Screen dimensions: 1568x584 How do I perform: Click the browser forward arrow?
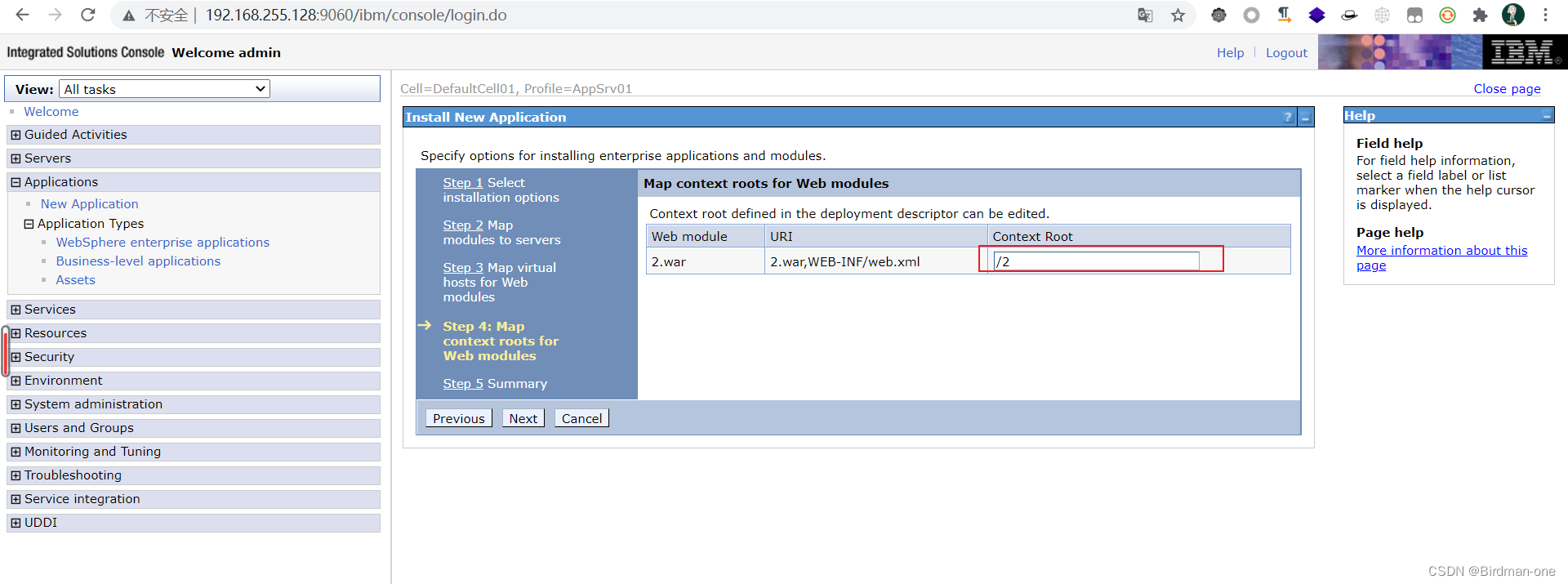[x=55, y=15]
